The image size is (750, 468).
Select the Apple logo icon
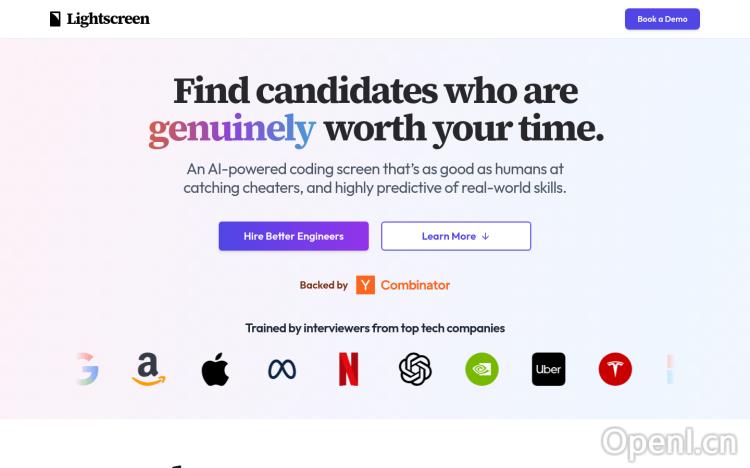pyautogui.click(x=215, y=369)
